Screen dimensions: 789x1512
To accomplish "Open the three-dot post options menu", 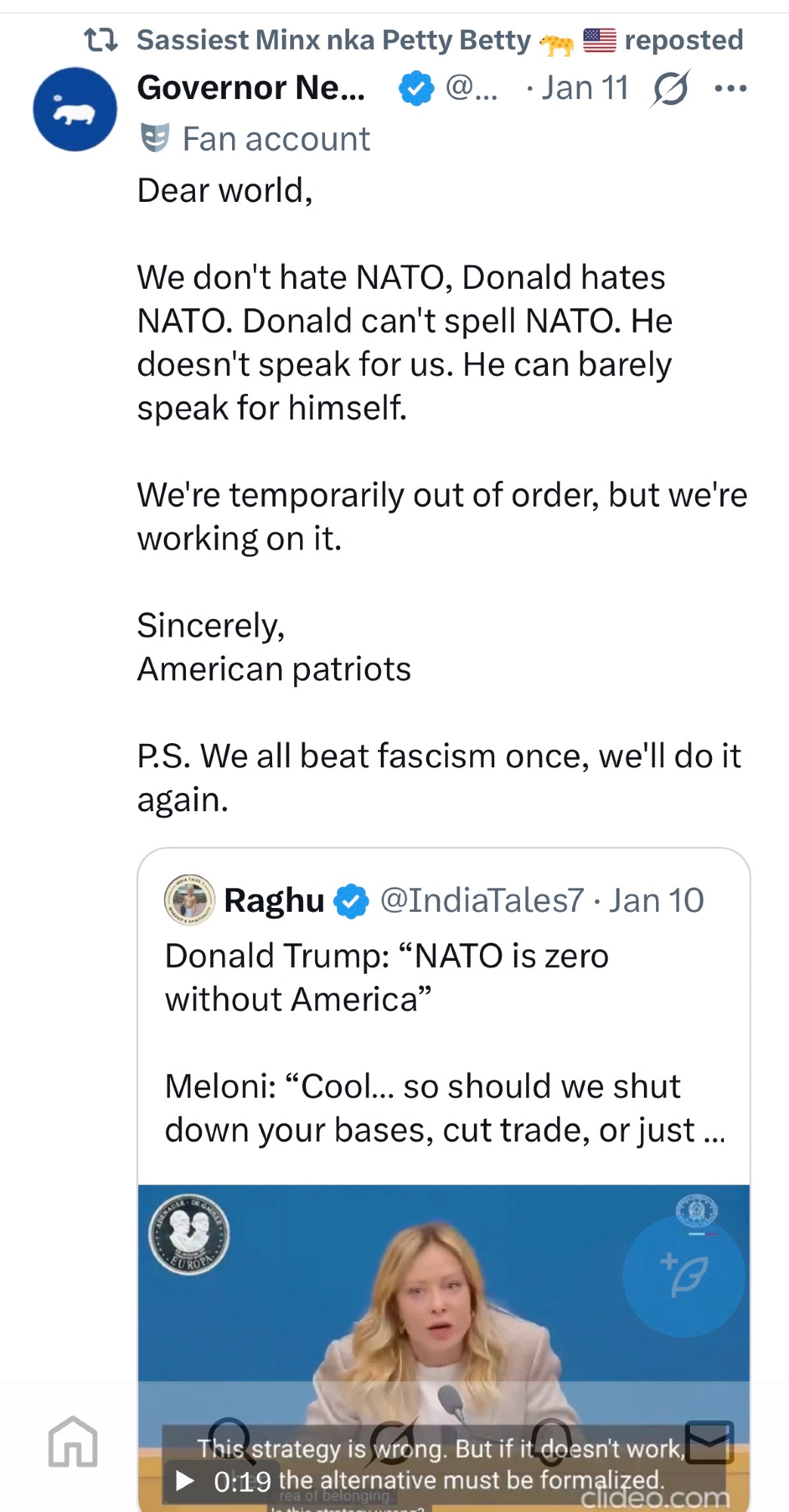I will 730,88.
